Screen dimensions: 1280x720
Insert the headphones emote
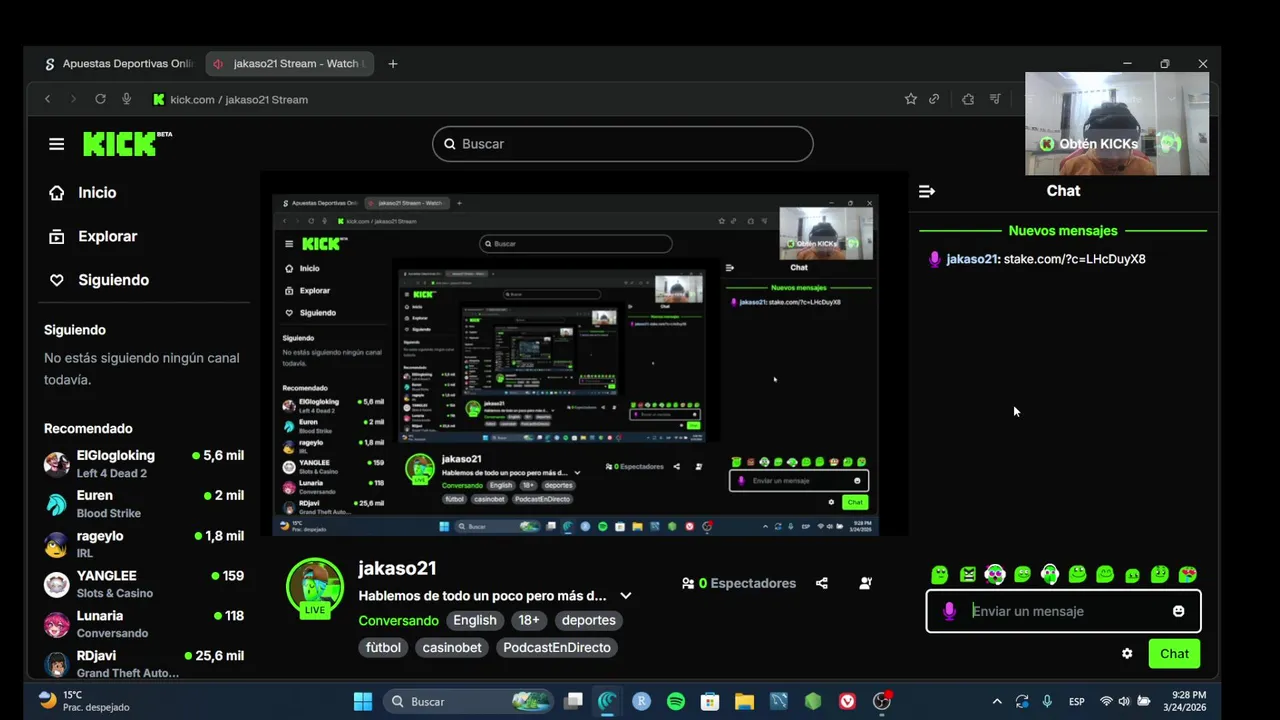tap(1050, 574)
